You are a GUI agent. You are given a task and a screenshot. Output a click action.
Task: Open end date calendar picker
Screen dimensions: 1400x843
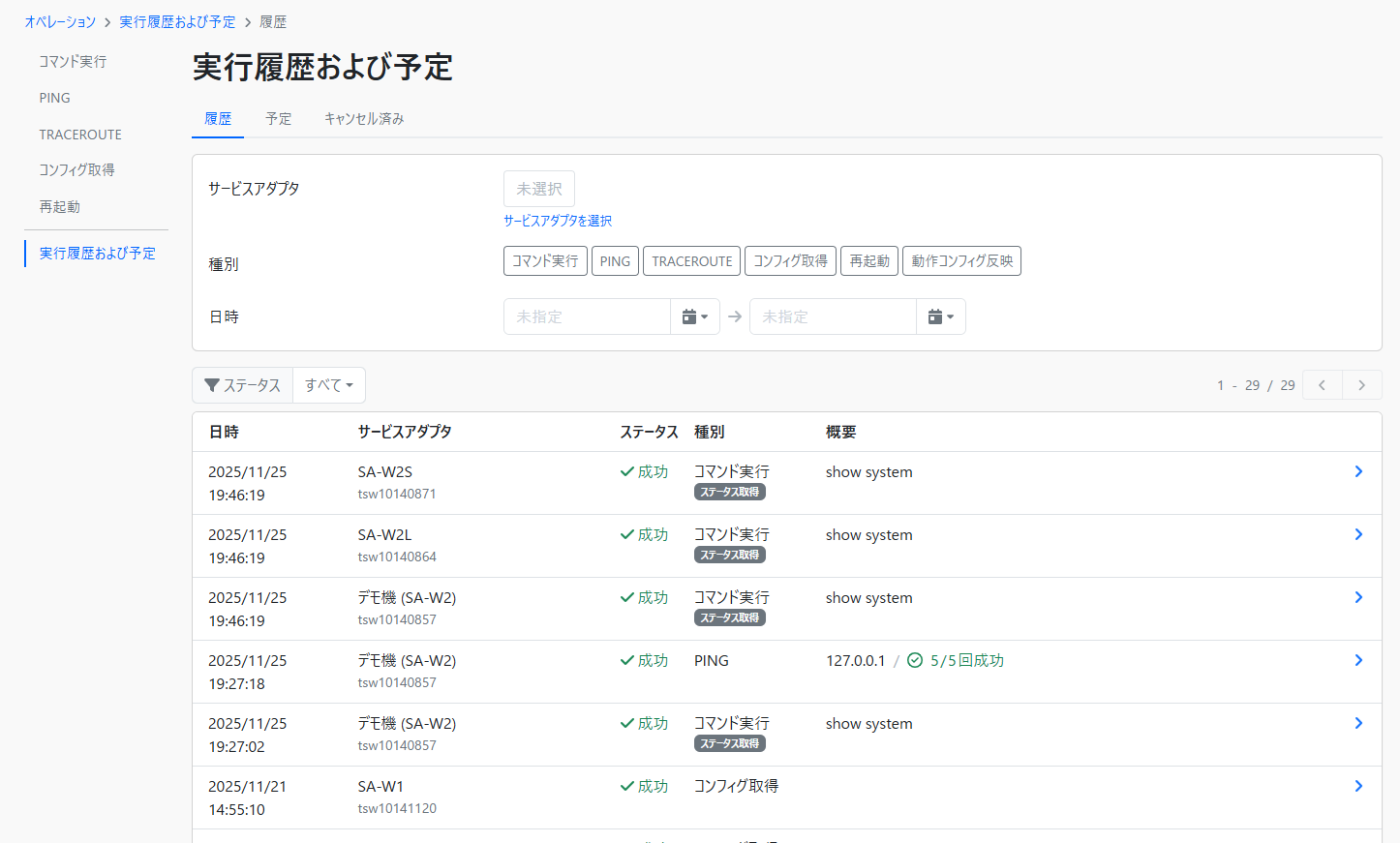pyautogui.click(x=940, y=316)
